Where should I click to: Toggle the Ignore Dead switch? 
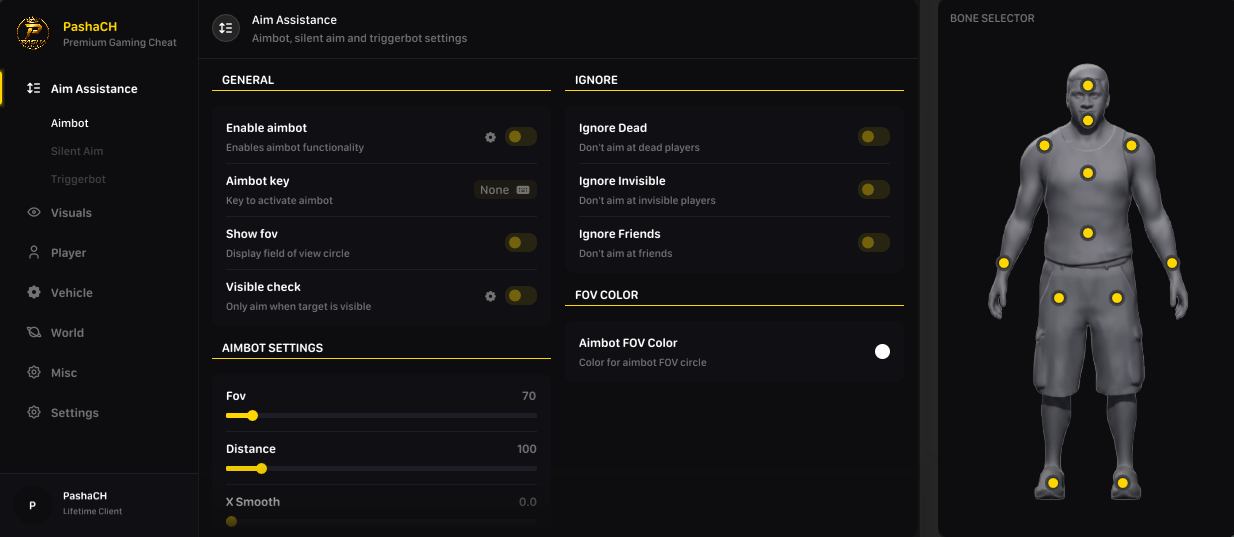(x=874, y=137)
